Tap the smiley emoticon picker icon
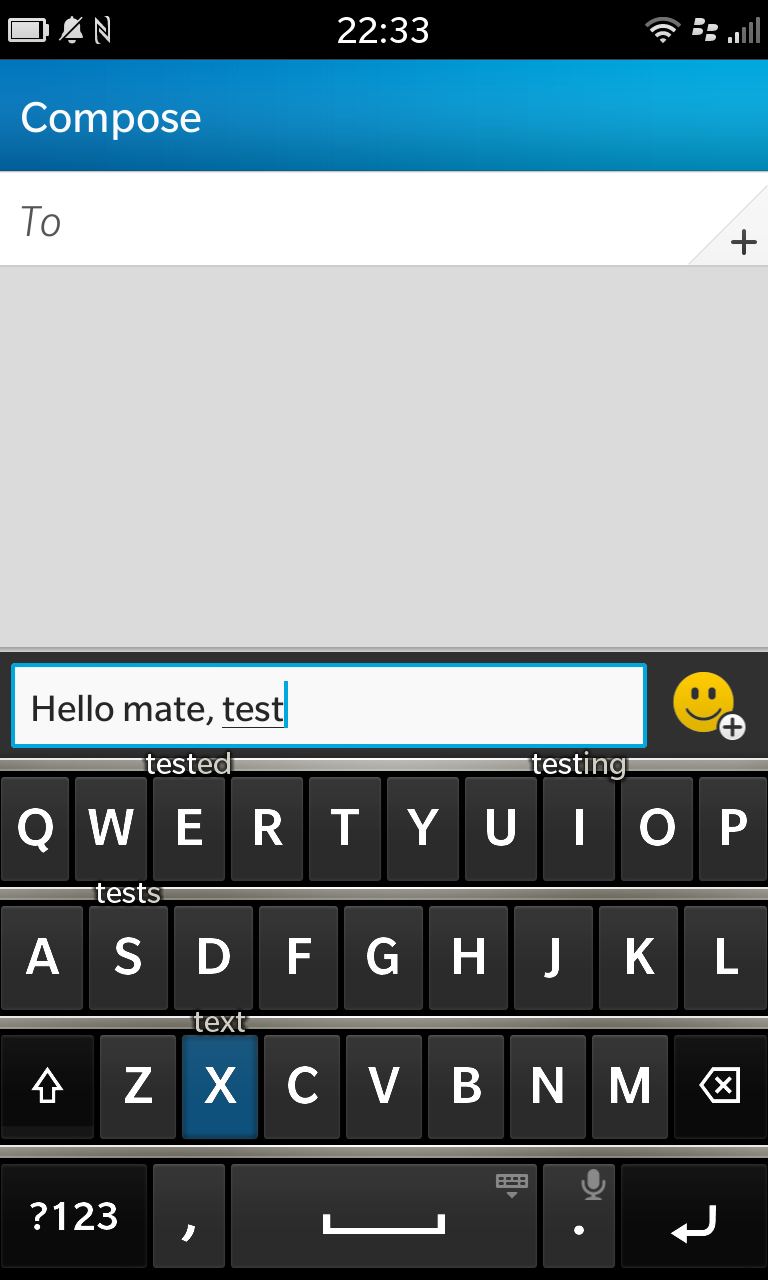This screenshot has width=768, height=1280. click(x=708, y=705)
